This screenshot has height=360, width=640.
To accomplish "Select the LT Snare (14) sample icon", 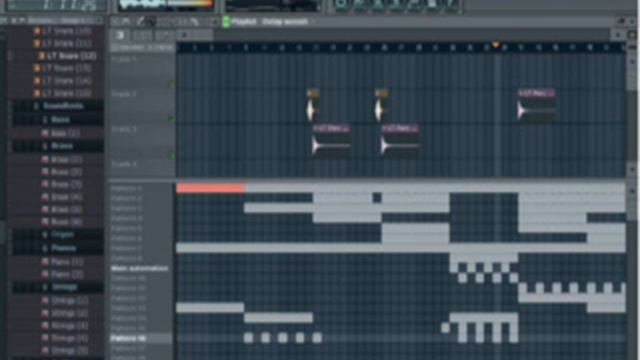I will click(x=37, y=81).
